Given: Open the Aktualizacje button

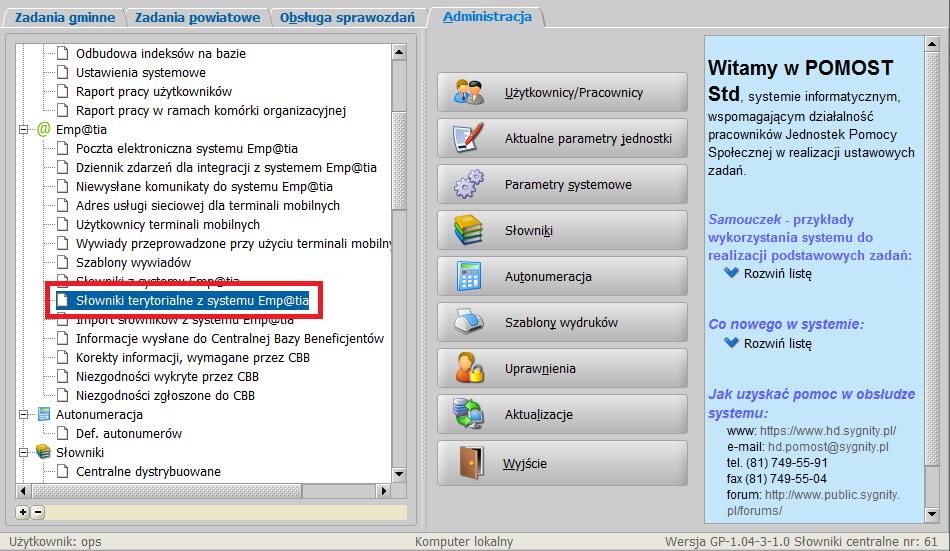Looking at the screenshot, I should (562, 415).
